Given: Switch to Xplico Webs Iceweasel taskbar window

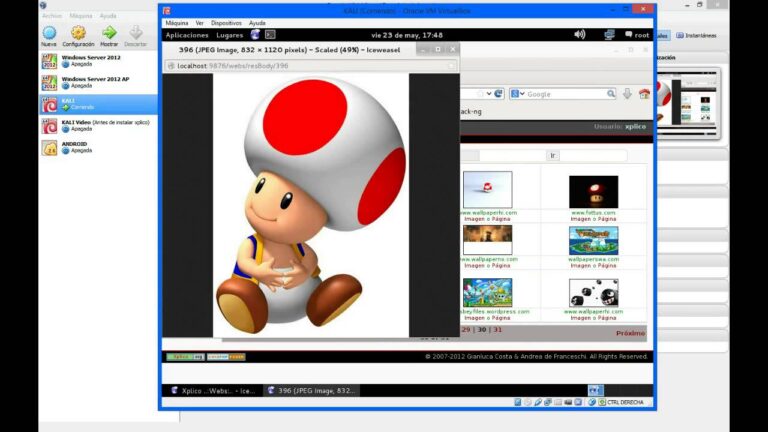Looking at the screenshot, I should [214, 391].
